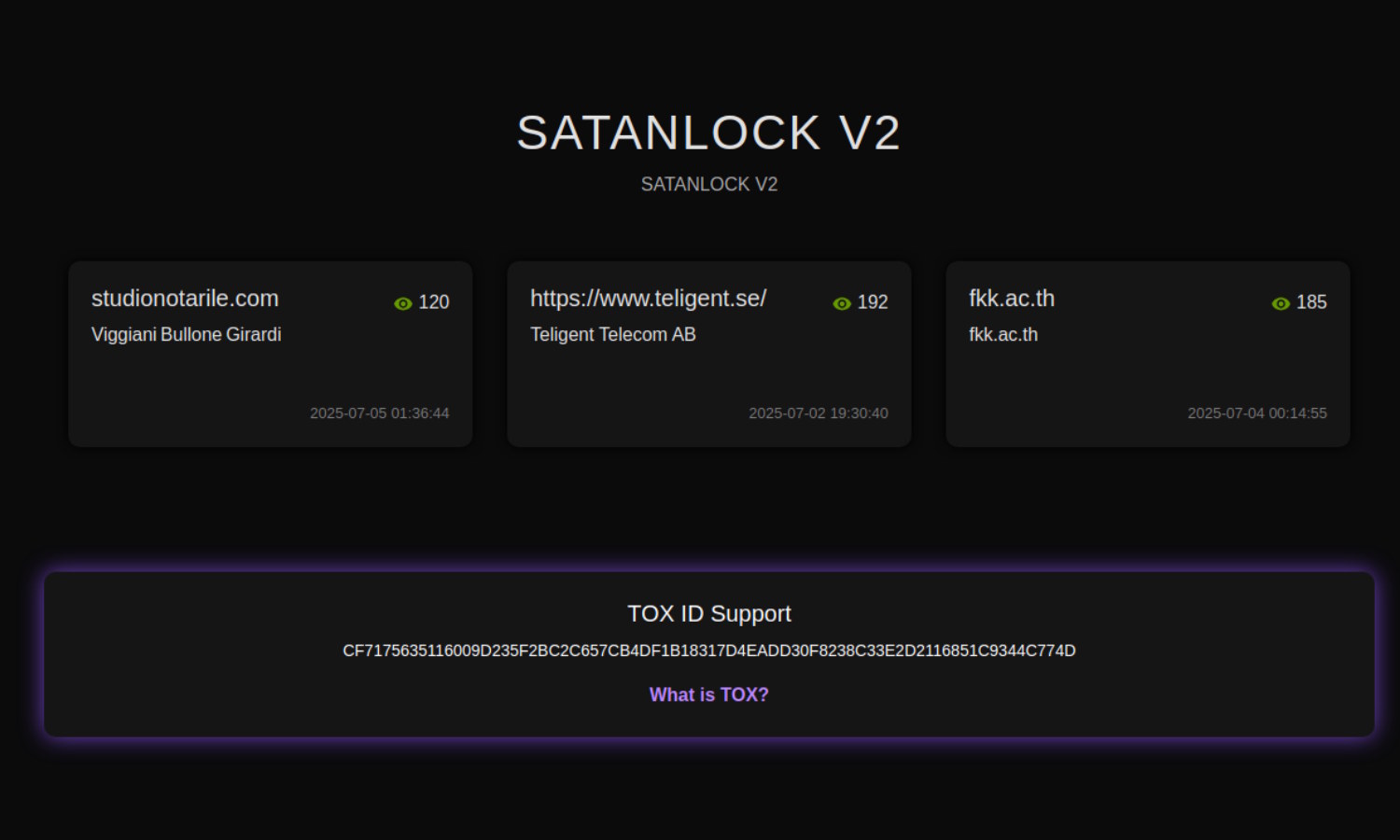Select the TOX ID Support heading
1400x840 pixels.
(x=709, y=613)
